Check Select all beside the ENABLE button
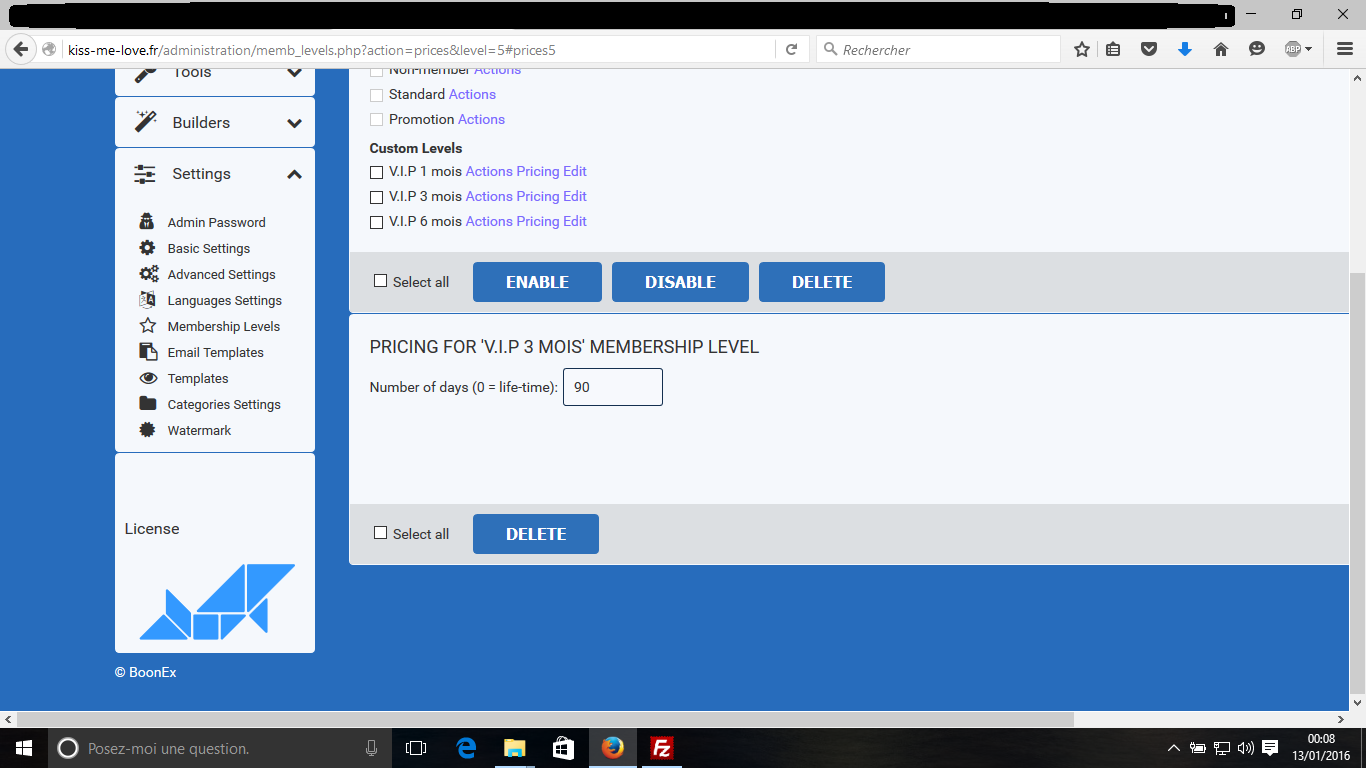Viewport: 1366px width, 768px height. pyautogui.click(x=380, y=281)
